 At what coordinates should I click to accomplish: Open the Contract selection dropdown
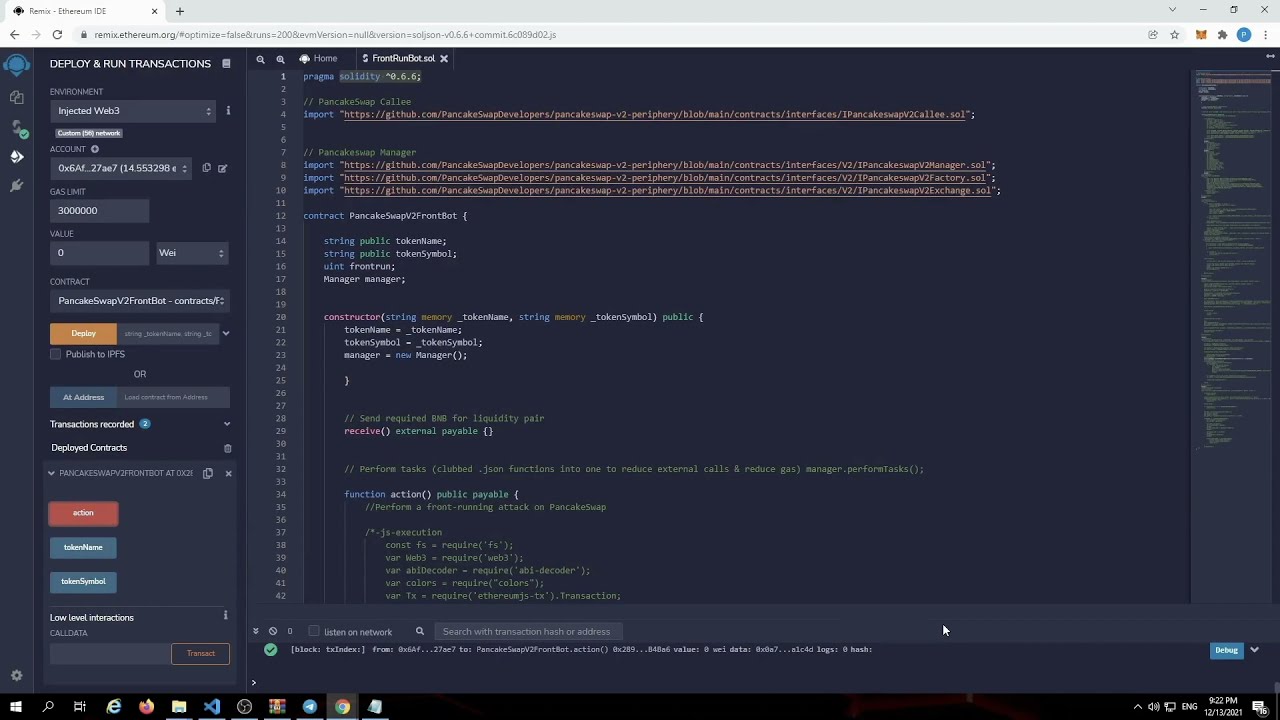pos(139,301)
